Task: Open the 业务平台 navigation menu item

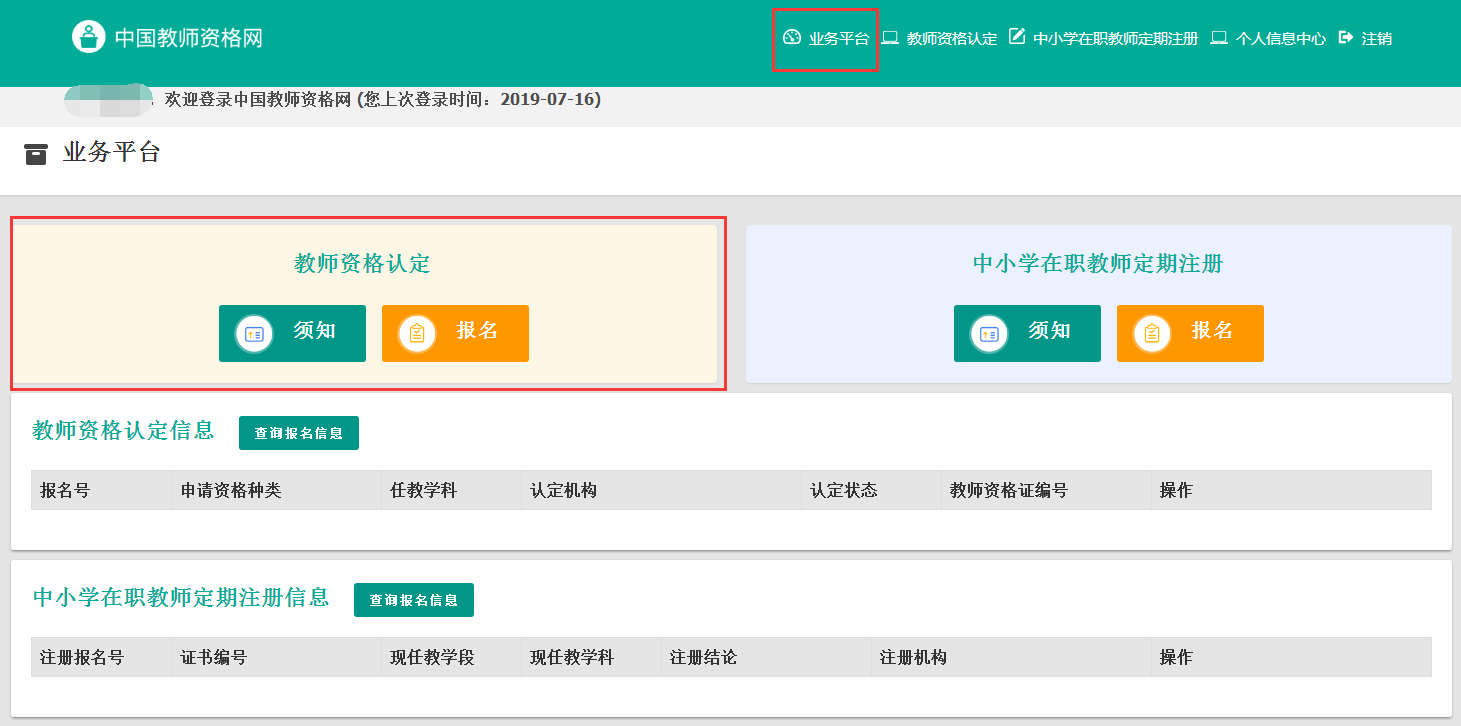Action: point(839,39)
